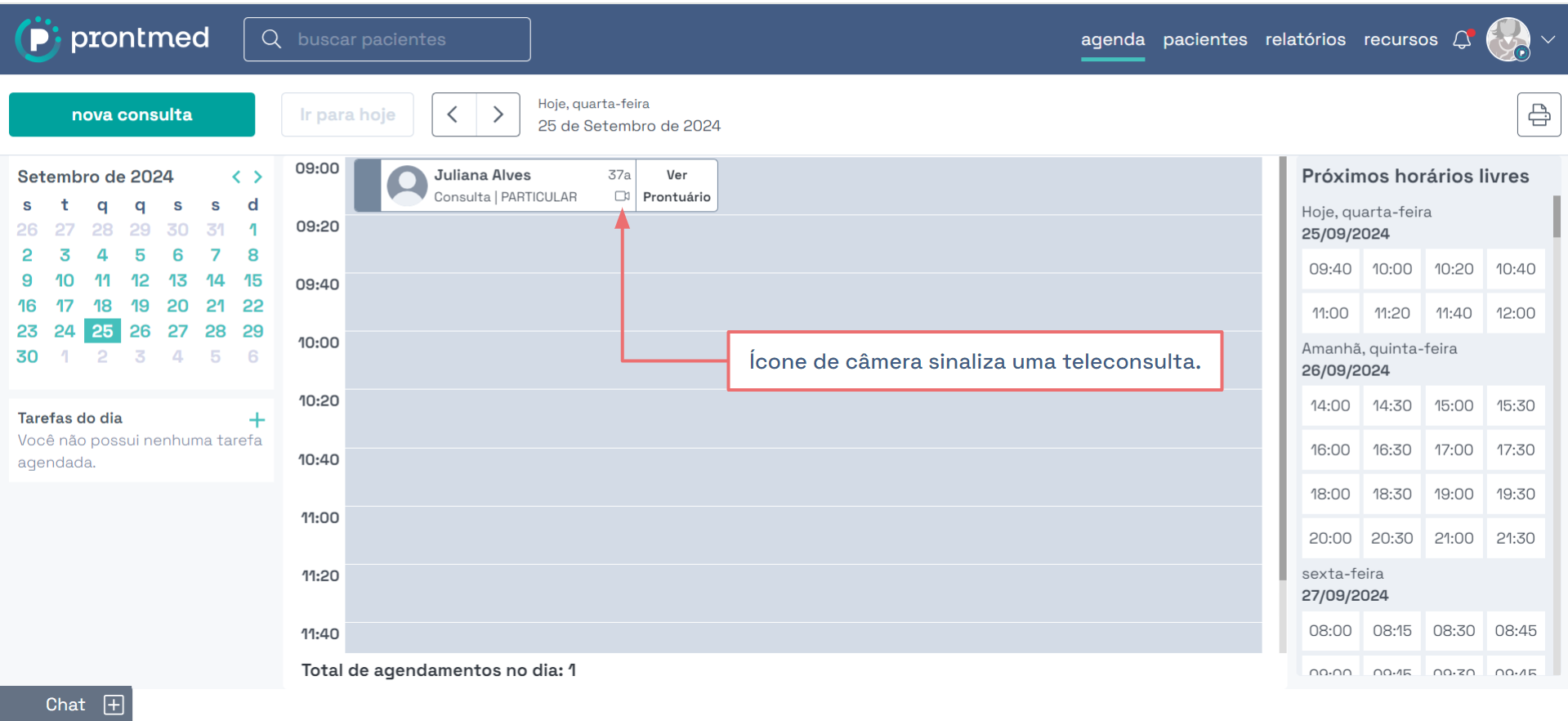Open Ver Prontuário for Juliana Alves
Screen dimensions: 1568x721
point(677,186)
